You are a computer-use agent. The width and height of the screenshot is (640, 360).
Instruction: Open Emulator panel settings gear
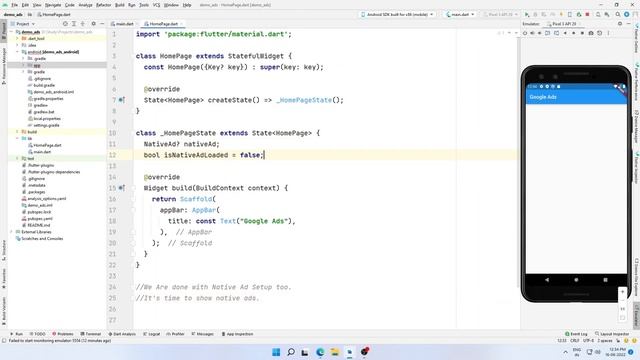pyautogui.click(x=620, y=24)
